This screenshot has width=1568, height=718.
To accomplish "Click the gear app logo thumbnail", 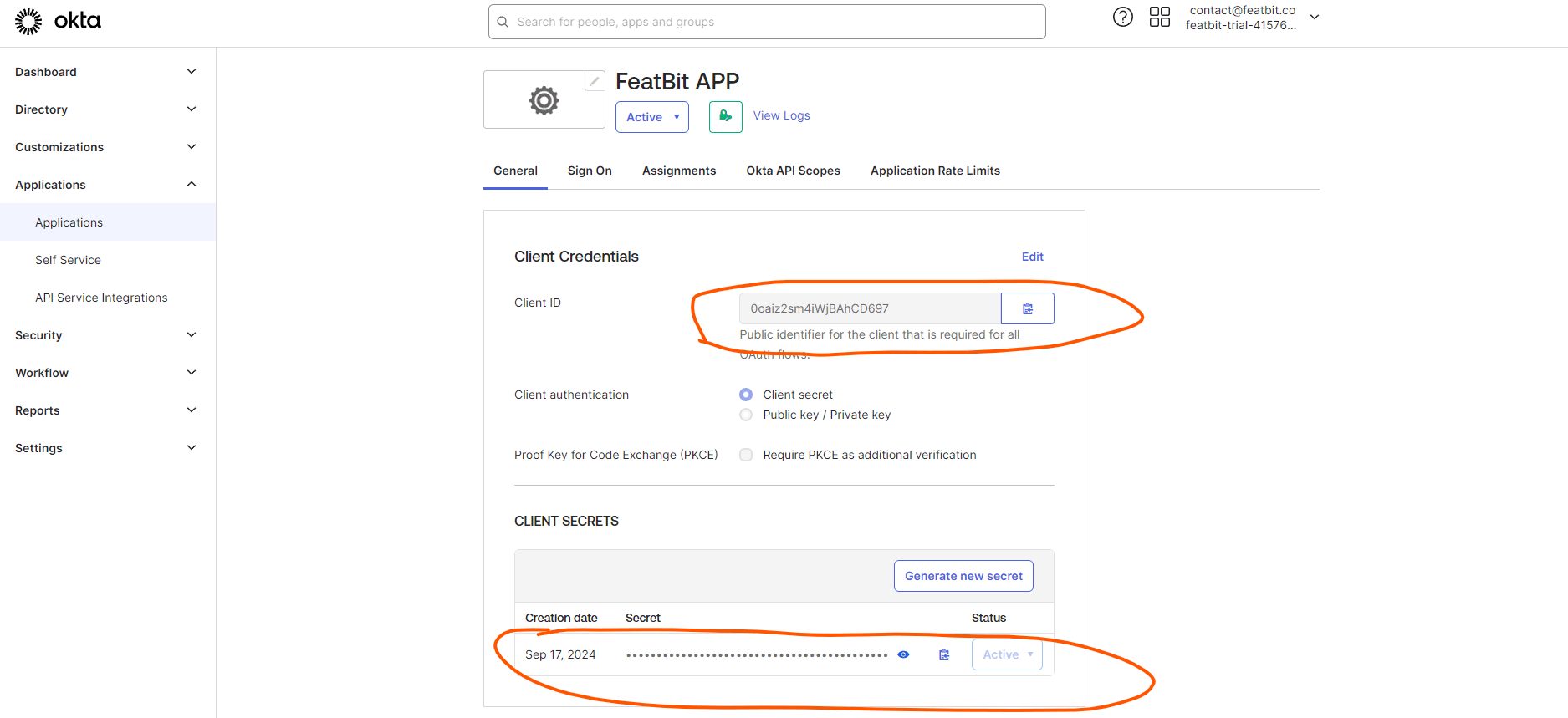I will point(544,100).
